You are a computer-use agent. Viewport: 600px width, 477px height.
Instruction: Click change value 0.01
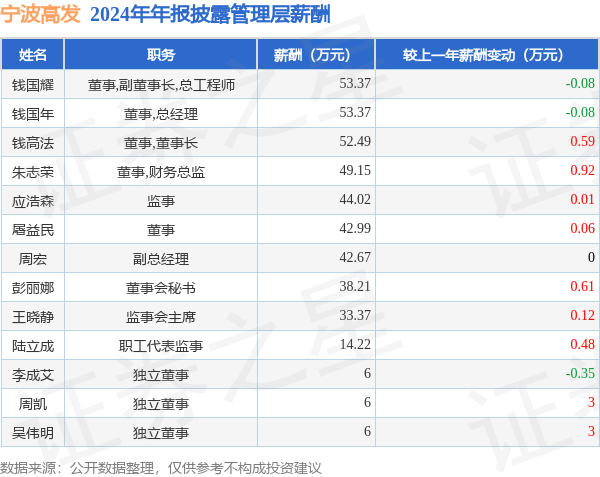(x=582, y=199)
